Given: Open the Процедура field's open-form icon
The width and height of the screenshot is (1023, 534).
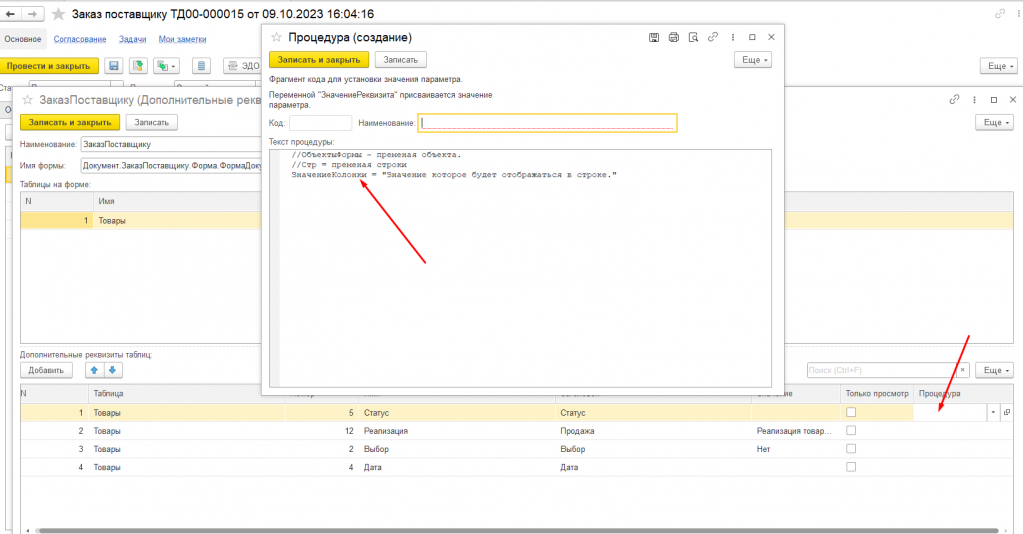Looking at the screenshot, I should pyautogui.click(x=1007, y=413).
